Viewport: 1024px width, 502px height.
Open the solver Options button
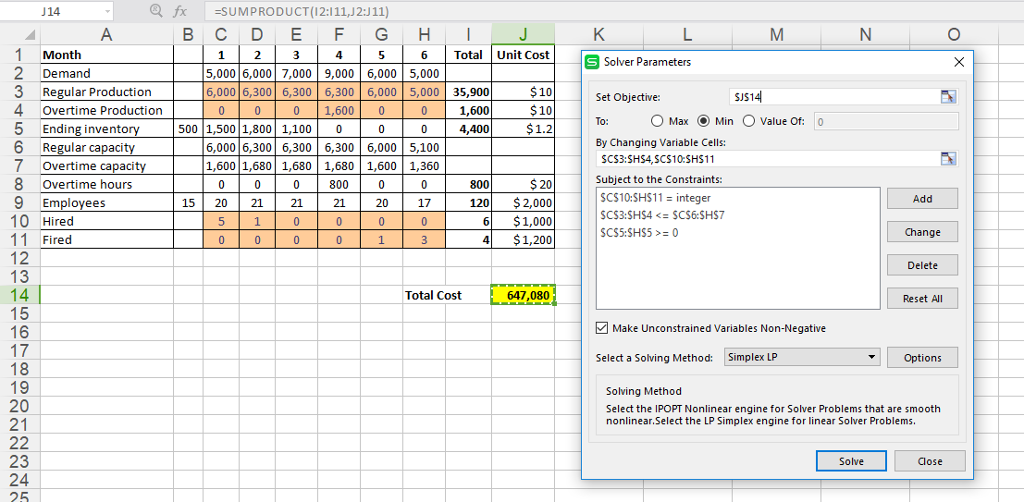(922, 358)
